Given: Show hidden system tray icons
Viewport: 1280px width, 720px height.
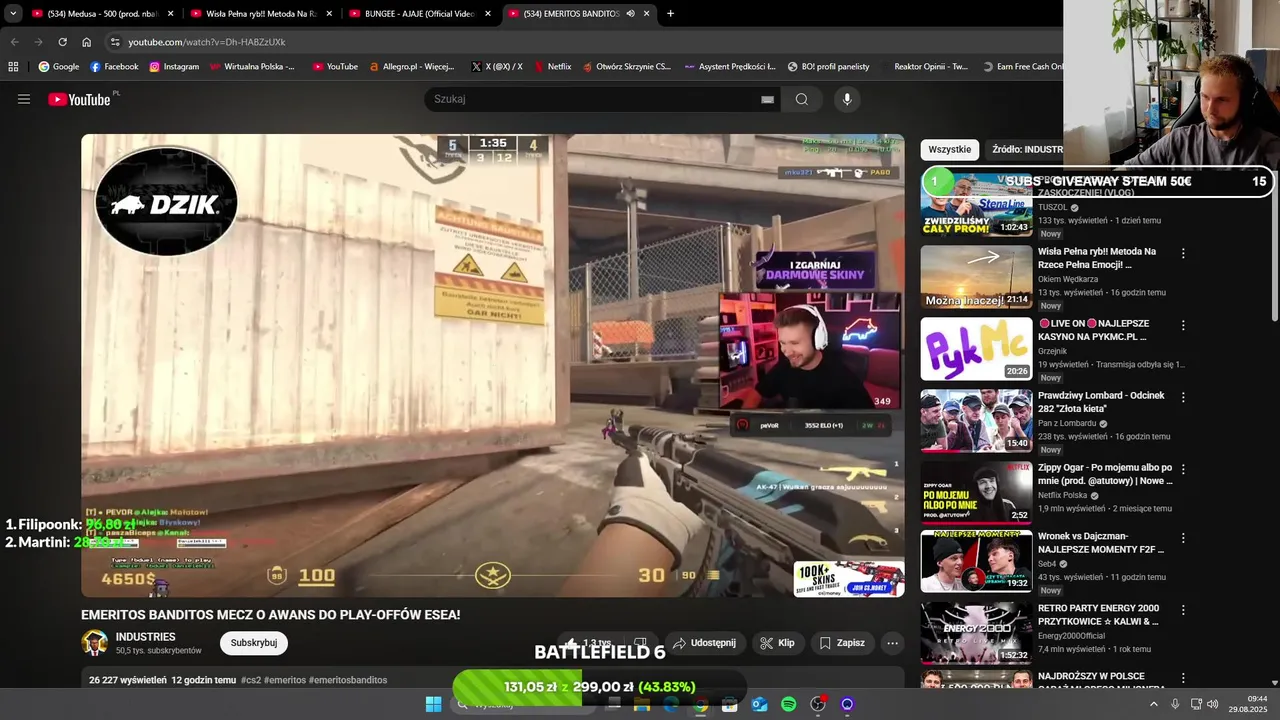Looking at the screenshot, I should point(1153,704).
